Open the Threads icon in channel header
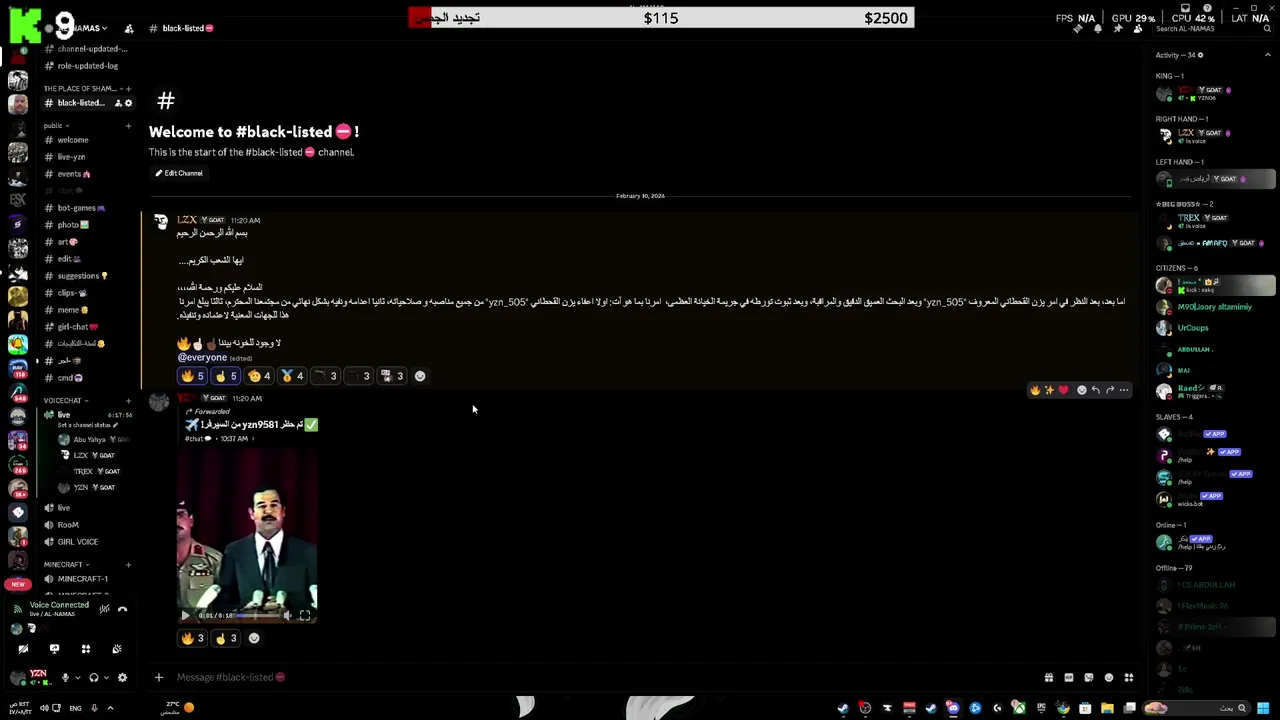The height and width of the screenshot is (720, 1280). pos(1078,29)
